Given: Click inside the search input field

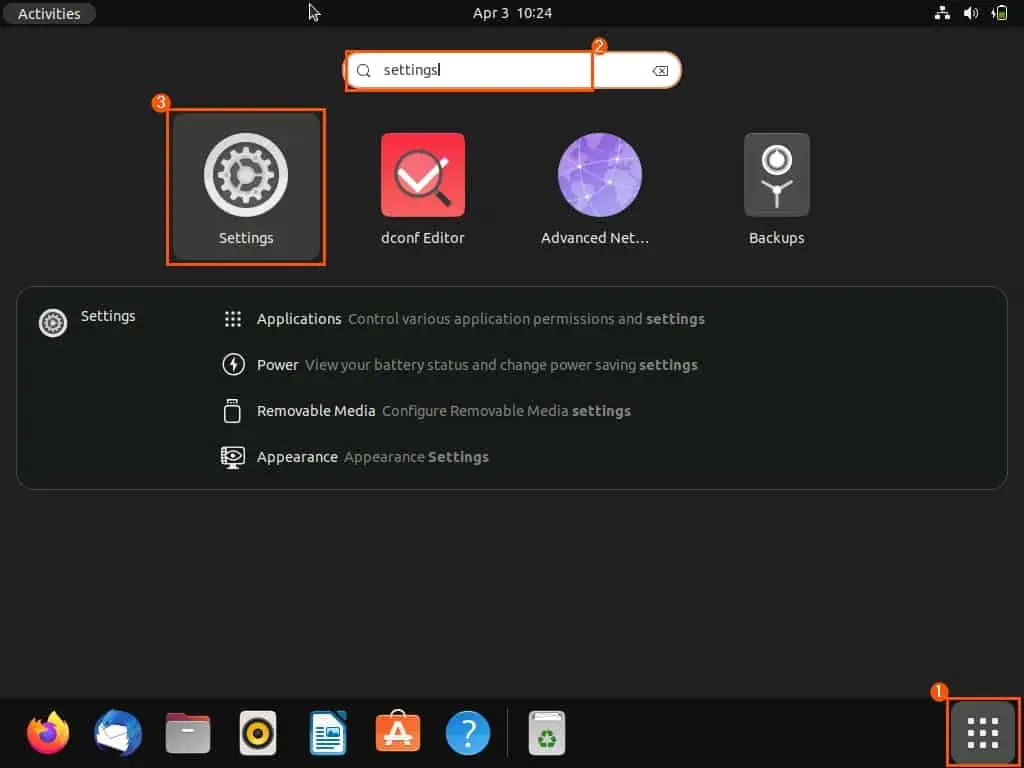Looking at the screenshot, I should 470,70.
